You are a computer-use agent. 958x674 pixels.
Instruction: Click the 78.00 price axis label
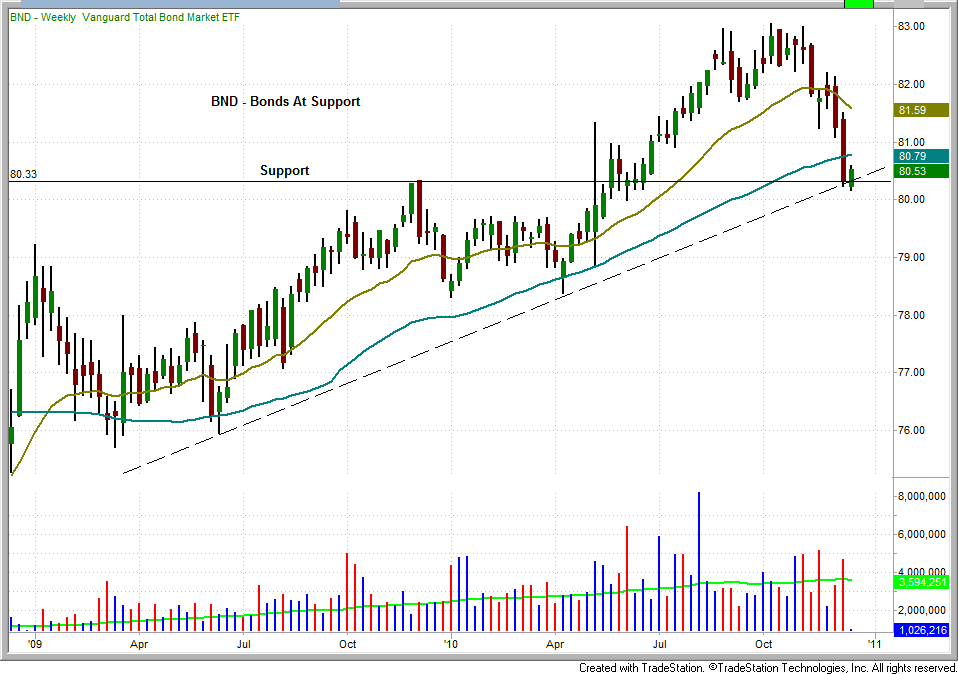(911, 315)
